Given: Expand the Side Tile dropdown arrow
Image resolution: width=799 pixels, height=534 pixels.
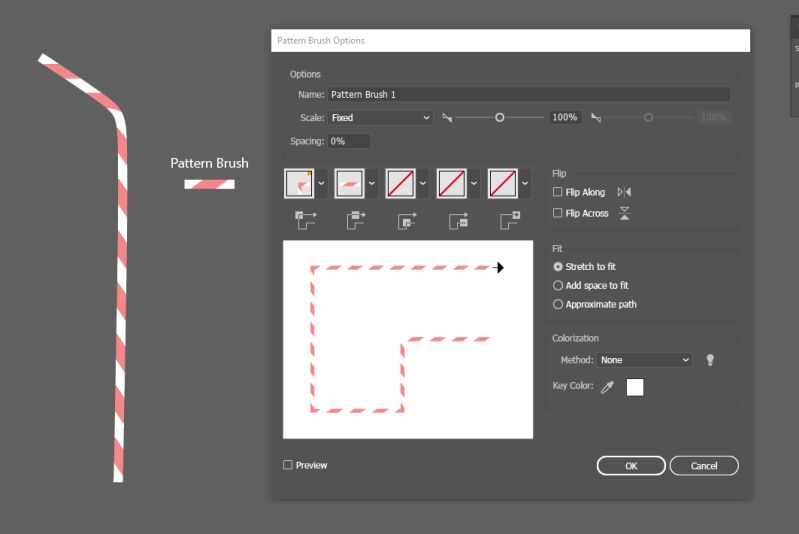Looking at the screenshot, I should [x=372, y=183].
